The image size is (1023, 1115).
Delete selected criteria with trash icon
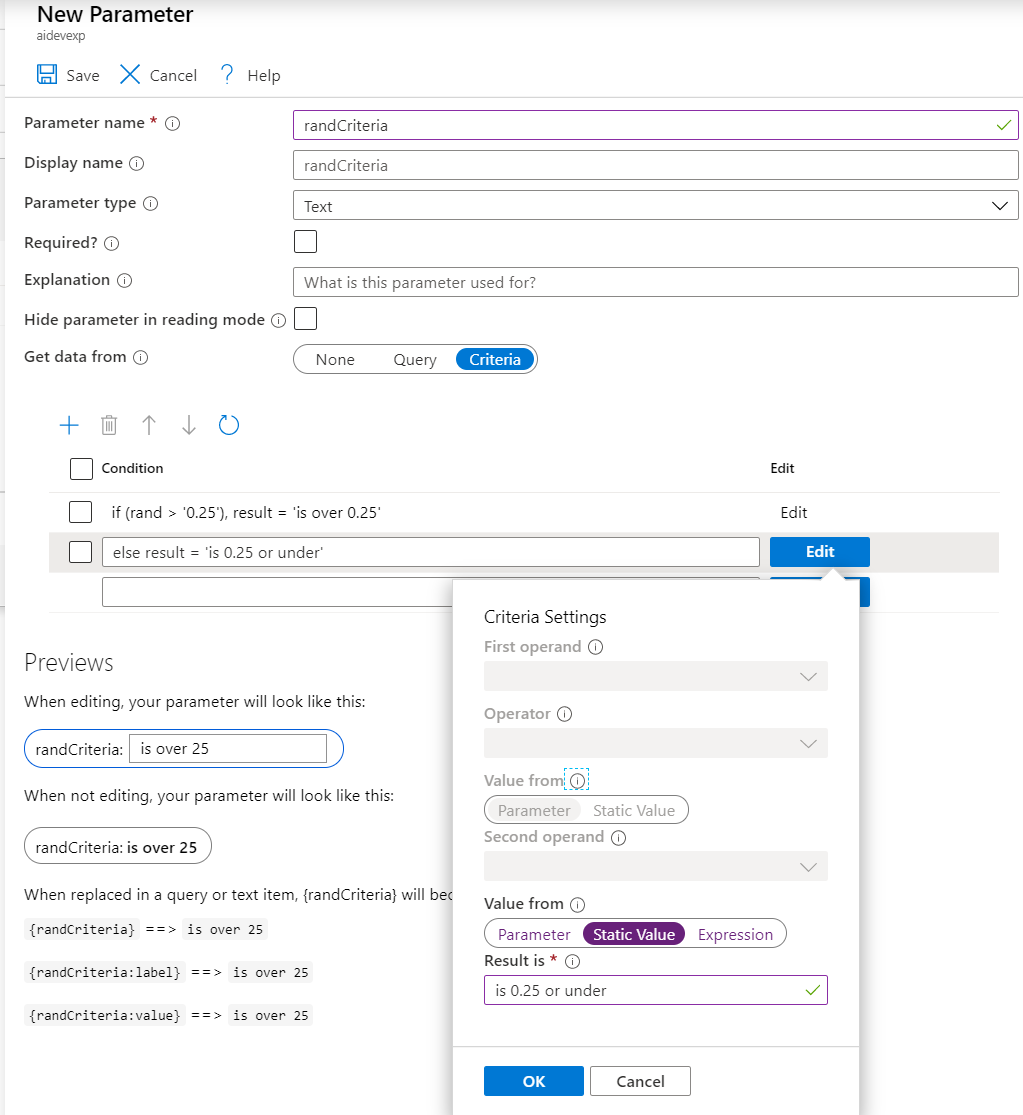(109, 425)
